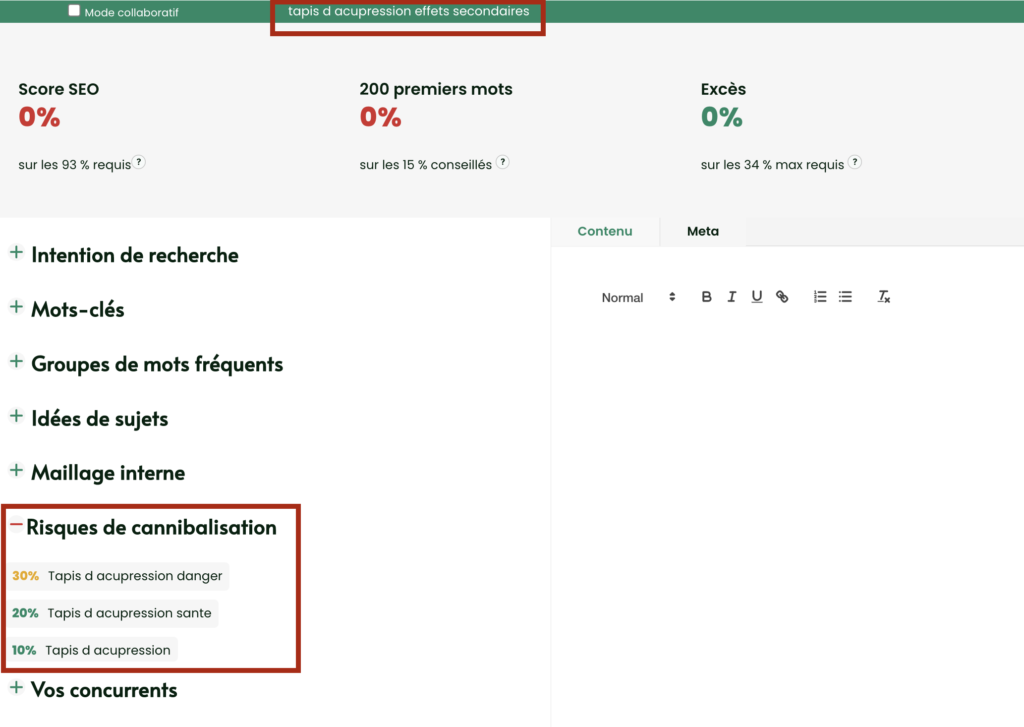Expand the Mots-clés section
This screenshot has width=1024, height=727.
pos(16,308)
